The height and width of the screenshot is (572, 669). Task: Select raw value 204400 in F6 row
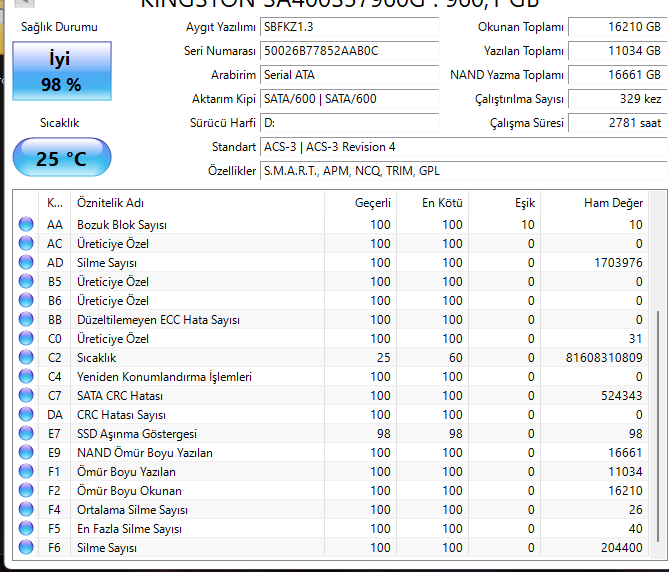[x=622, y=547]
